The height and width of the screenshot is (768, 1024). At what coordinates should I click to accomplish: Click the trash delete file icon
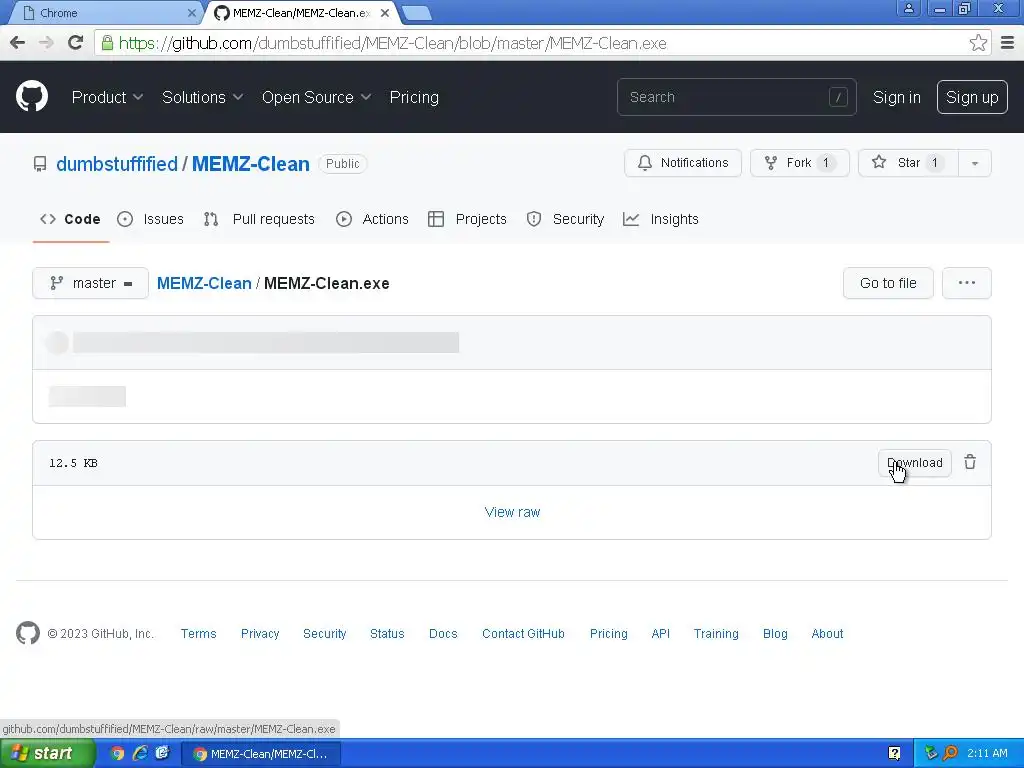970,462
